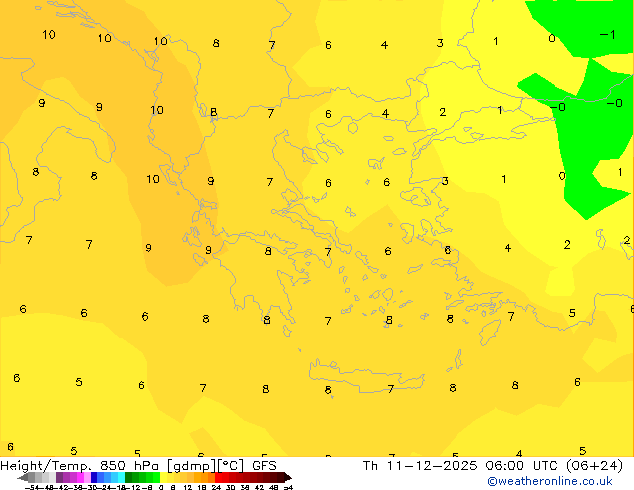
Task: Select the '[°C]' unit label
Action: (x=231, y=466)
